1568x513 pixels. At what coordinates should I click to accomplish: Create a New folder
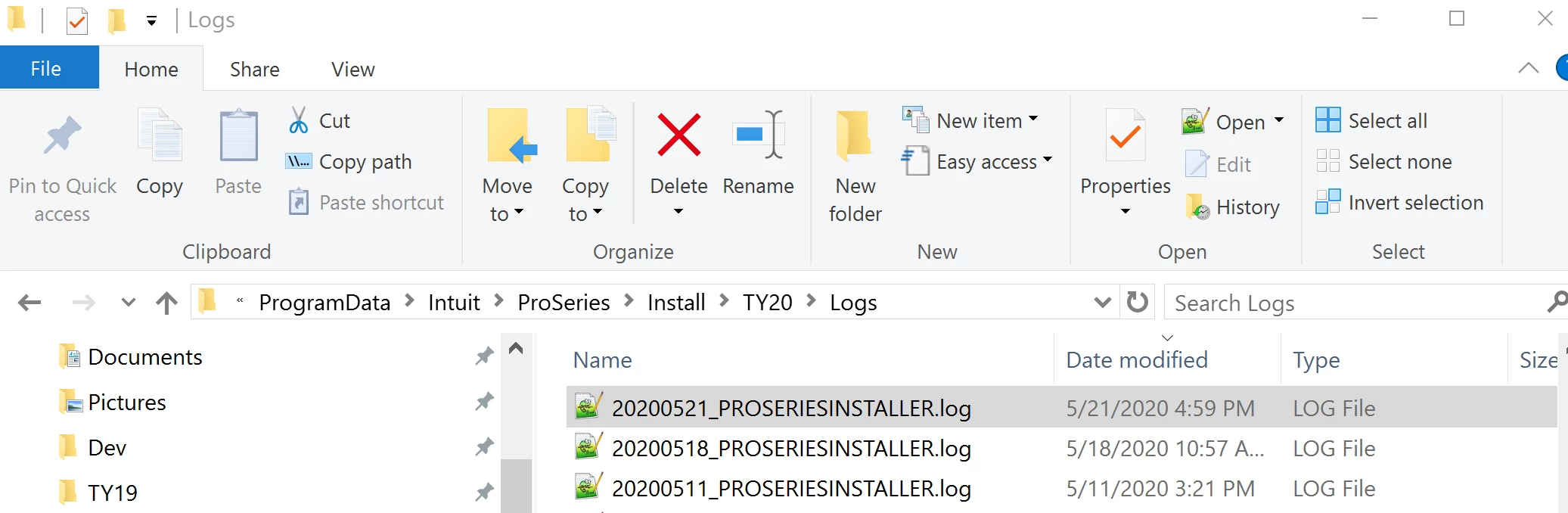pos(855,166)
